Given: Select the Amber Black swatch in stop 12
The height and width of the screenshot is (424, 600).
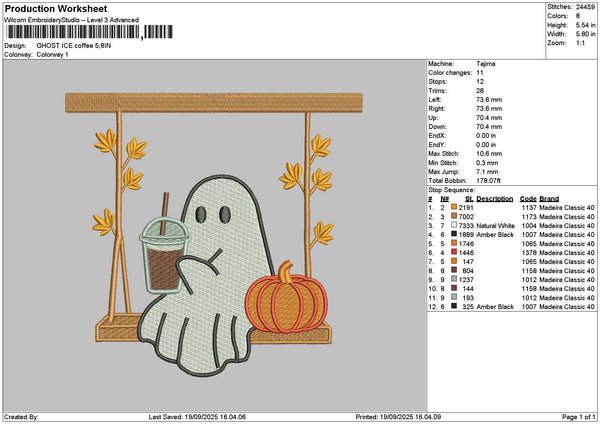Looking at the screenshot, I should 455,306.
